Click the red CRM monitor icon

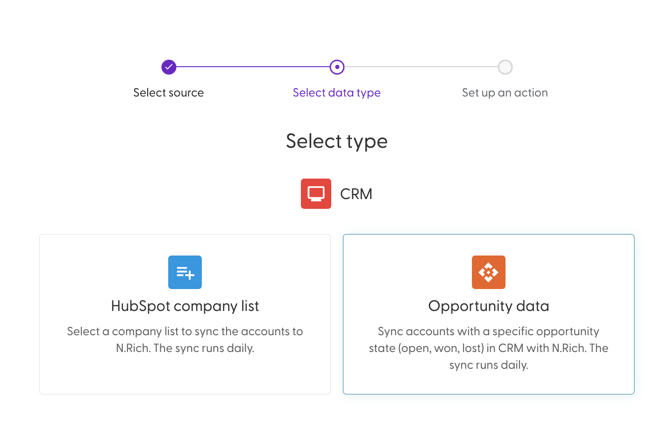tap(316, 193)
